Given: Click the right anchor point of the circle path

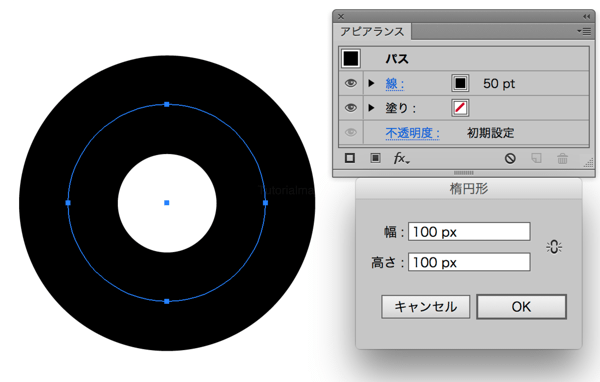Looking at the screenshot, I should pyautogui.click(x=266, y=203).
